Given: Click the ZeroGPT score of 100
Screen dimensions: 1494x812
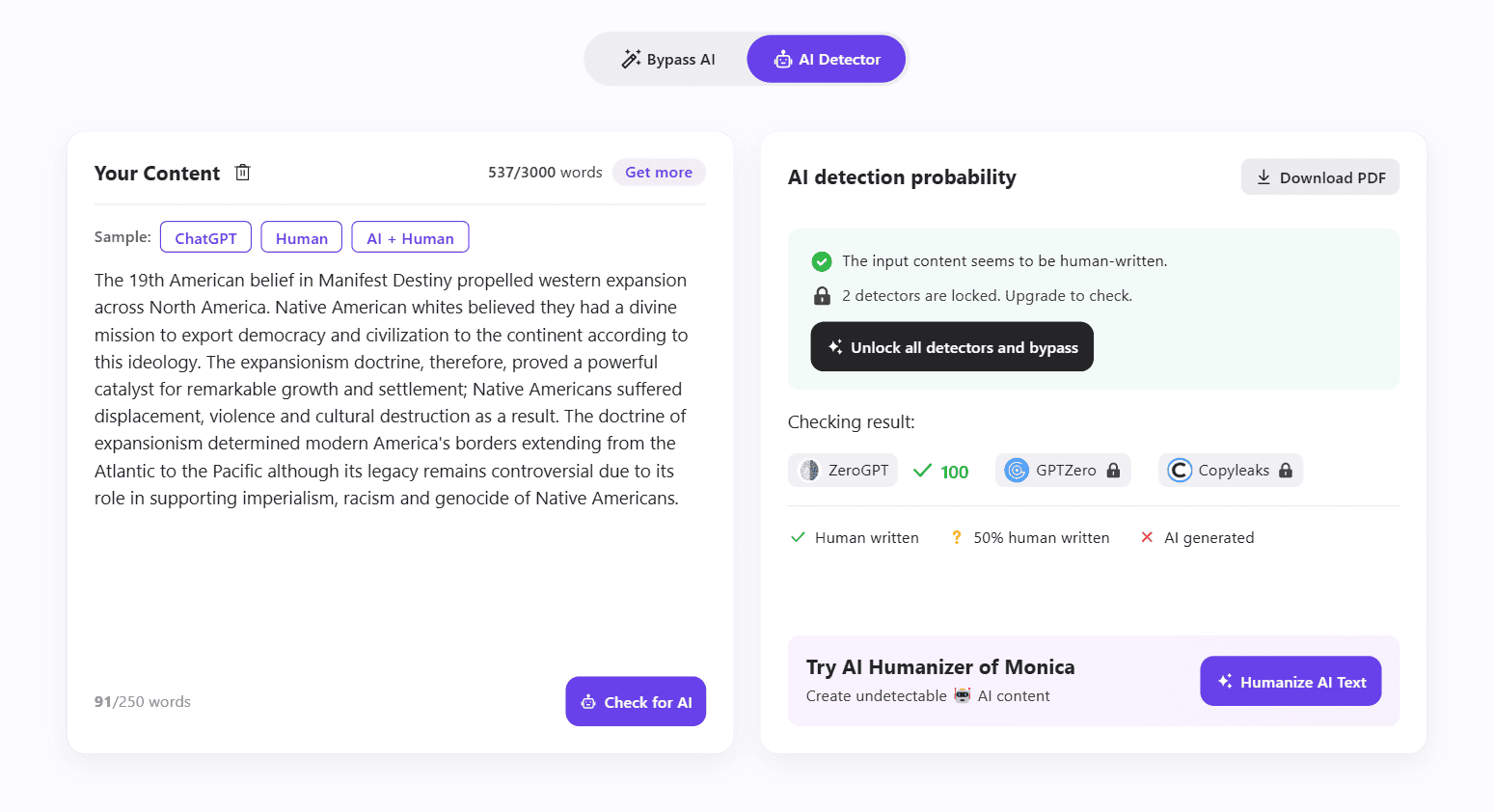Looking at the screenshot, I should pyautogui.click(x=954, y=472).
